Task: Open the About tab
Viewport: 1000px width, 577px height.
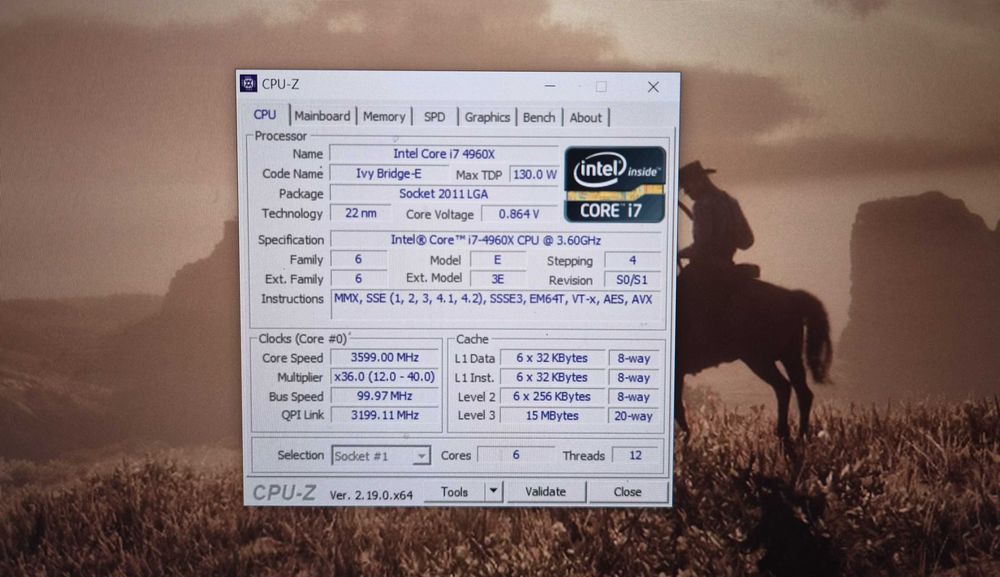Action: pos(585,117)
